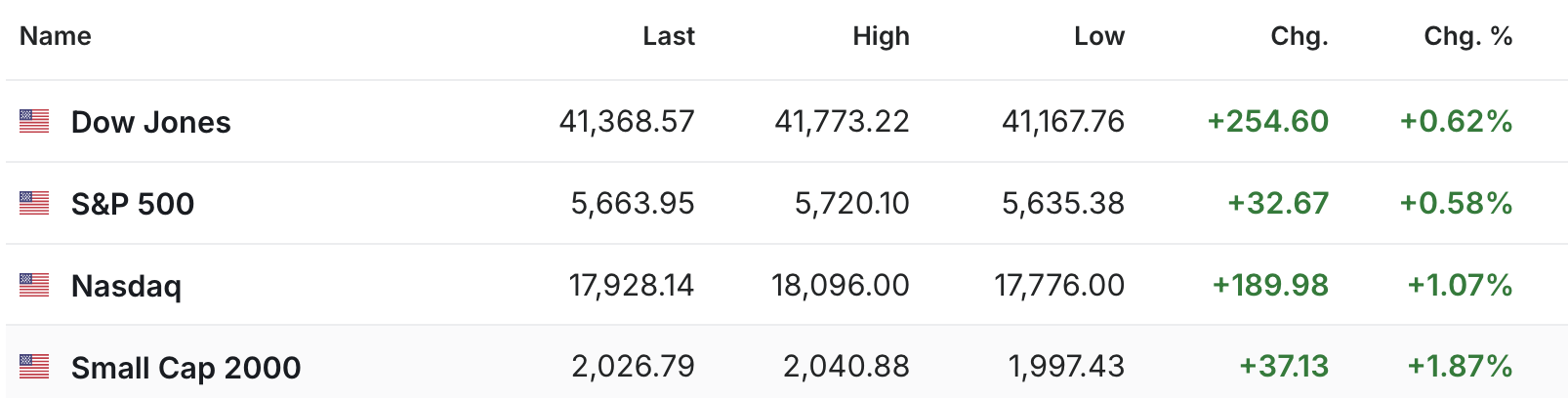Screen dimensions: 1568x398
Task: Sort table by Name column header
Action: coord(56,36)
